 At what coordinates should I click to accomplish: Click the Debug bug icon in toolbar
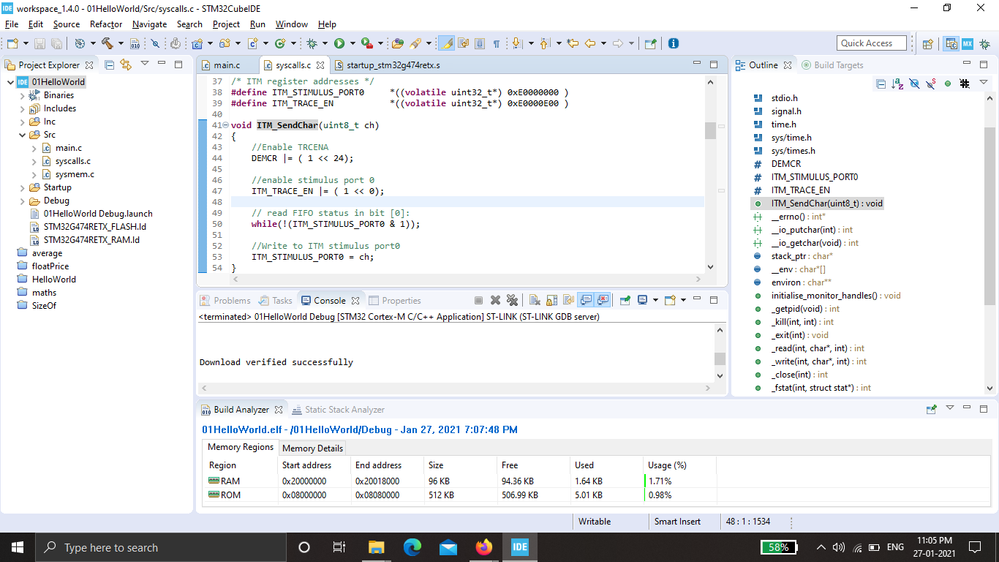pos(312,43)
